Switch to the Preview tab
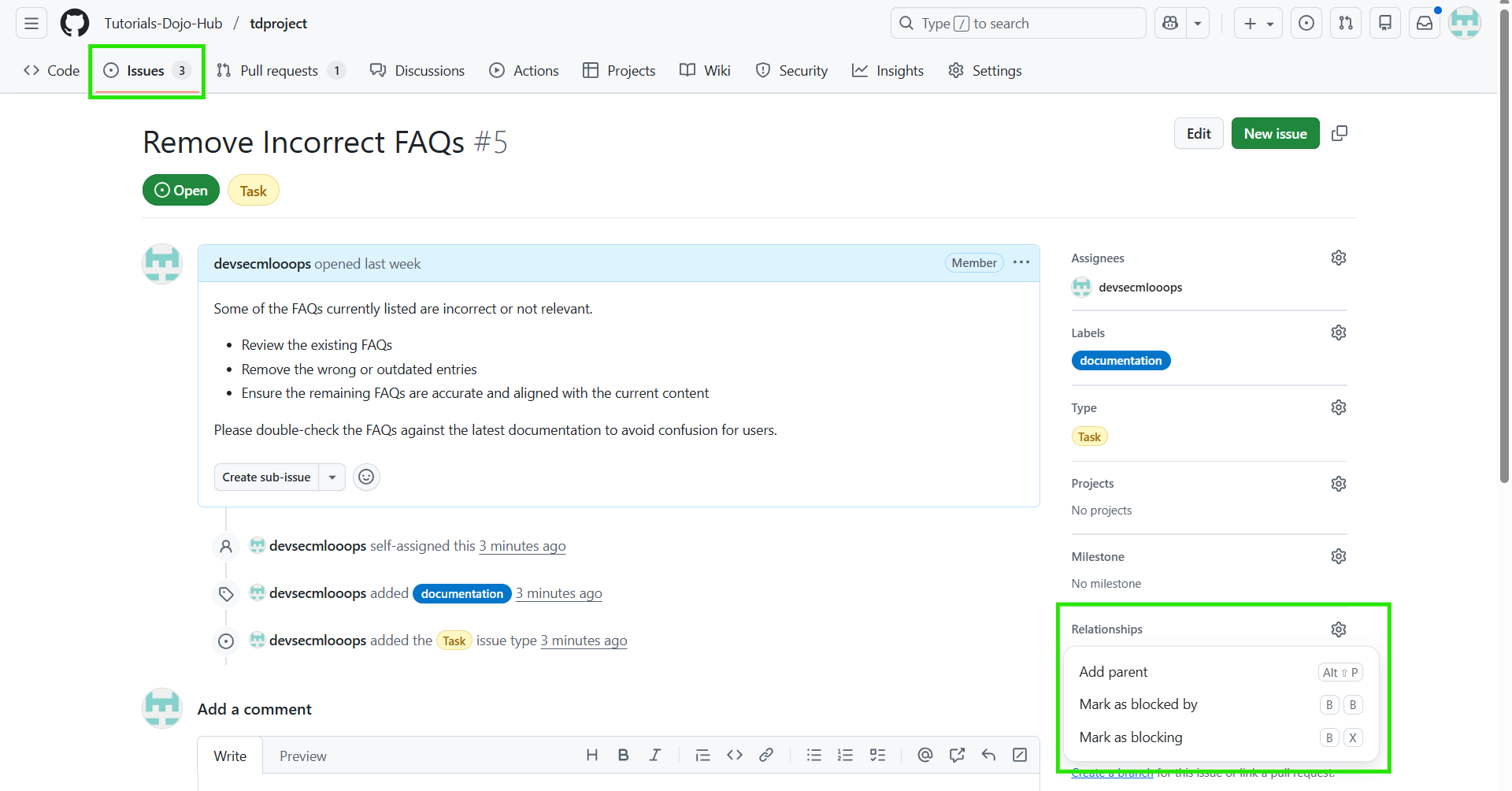The height and width of the screenshot is (791, 1512). 302,756
